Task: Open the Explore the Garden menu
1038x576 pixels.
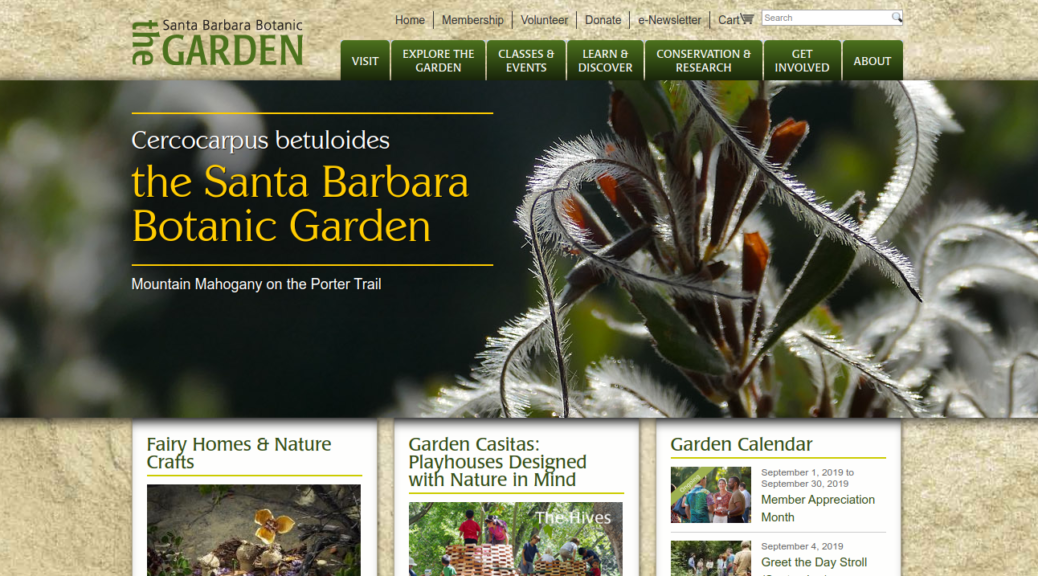Action: click(x=438, y=61)
